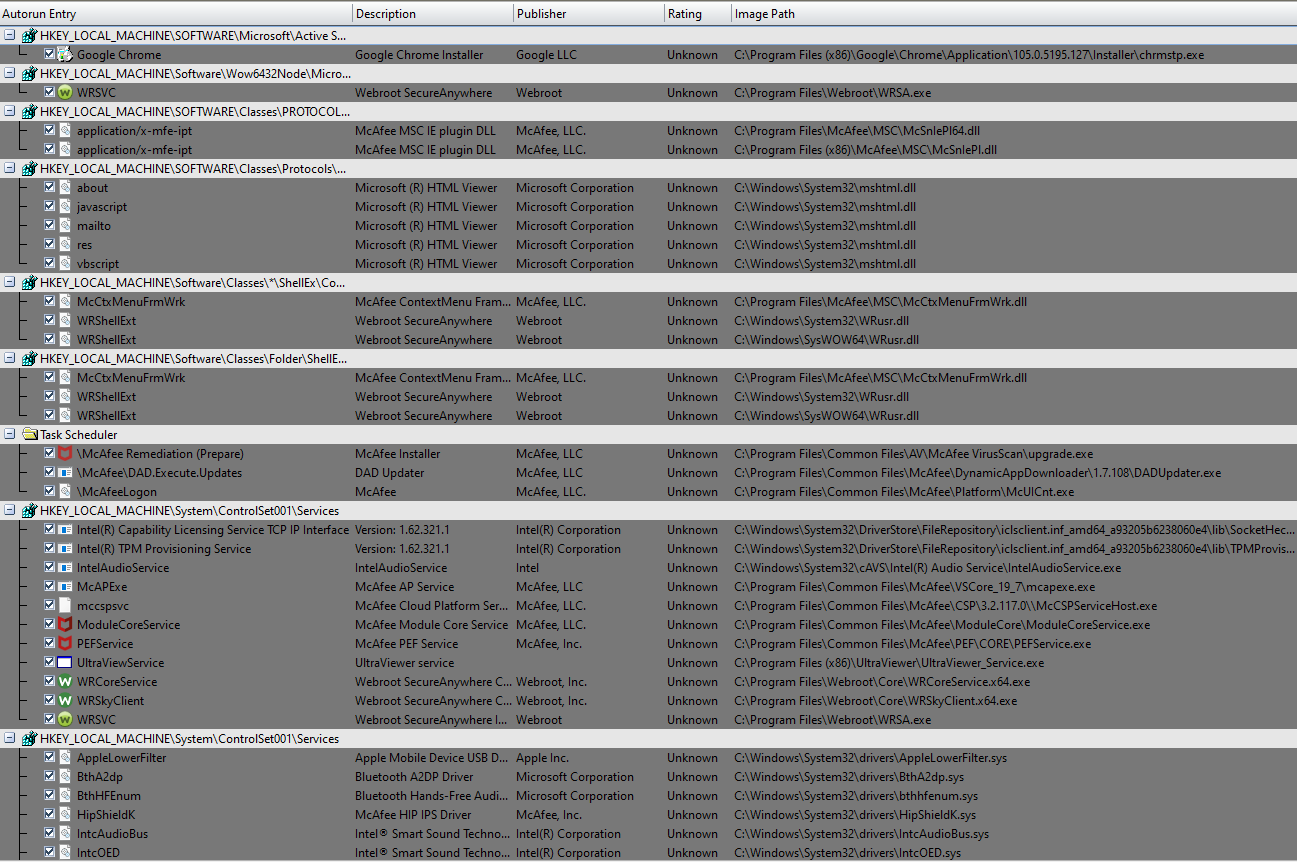Collapse the SOFTWARE\Classes\PROTOCOL group

point(9,111)
